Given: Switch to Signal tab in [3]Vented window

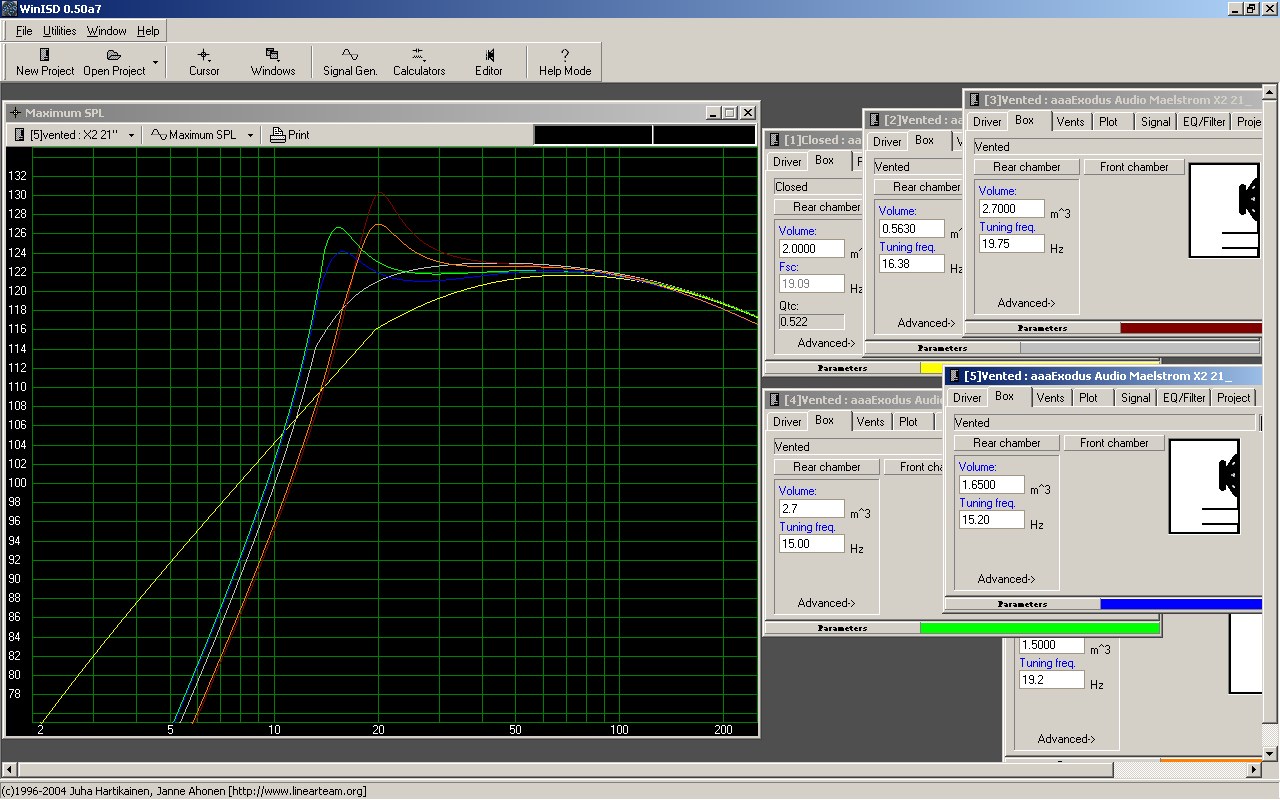Looking at the screenshot, I should [x=1155, y=122].
